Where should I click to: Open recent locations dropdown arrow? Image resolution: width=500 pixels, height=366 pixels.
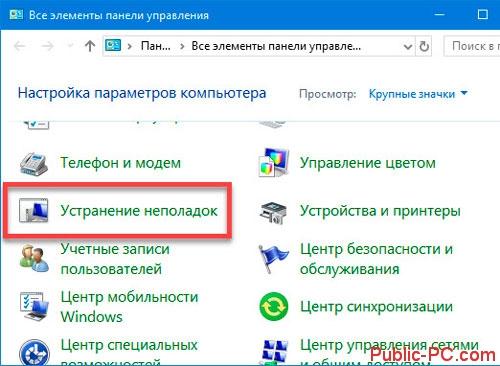pos(70,46)
